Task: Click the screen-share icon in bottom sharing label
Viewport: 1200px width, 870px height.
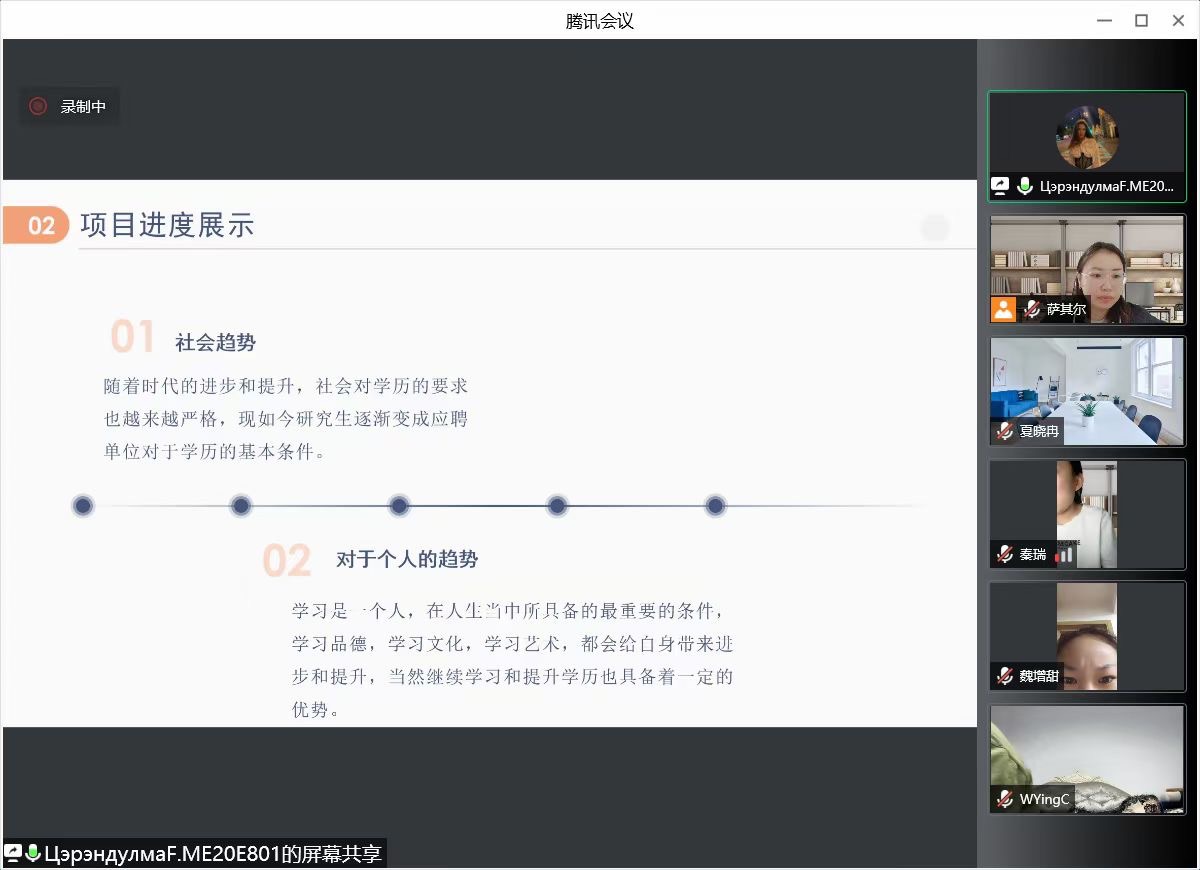Action: pyautogui.click(x=13, y=853)
